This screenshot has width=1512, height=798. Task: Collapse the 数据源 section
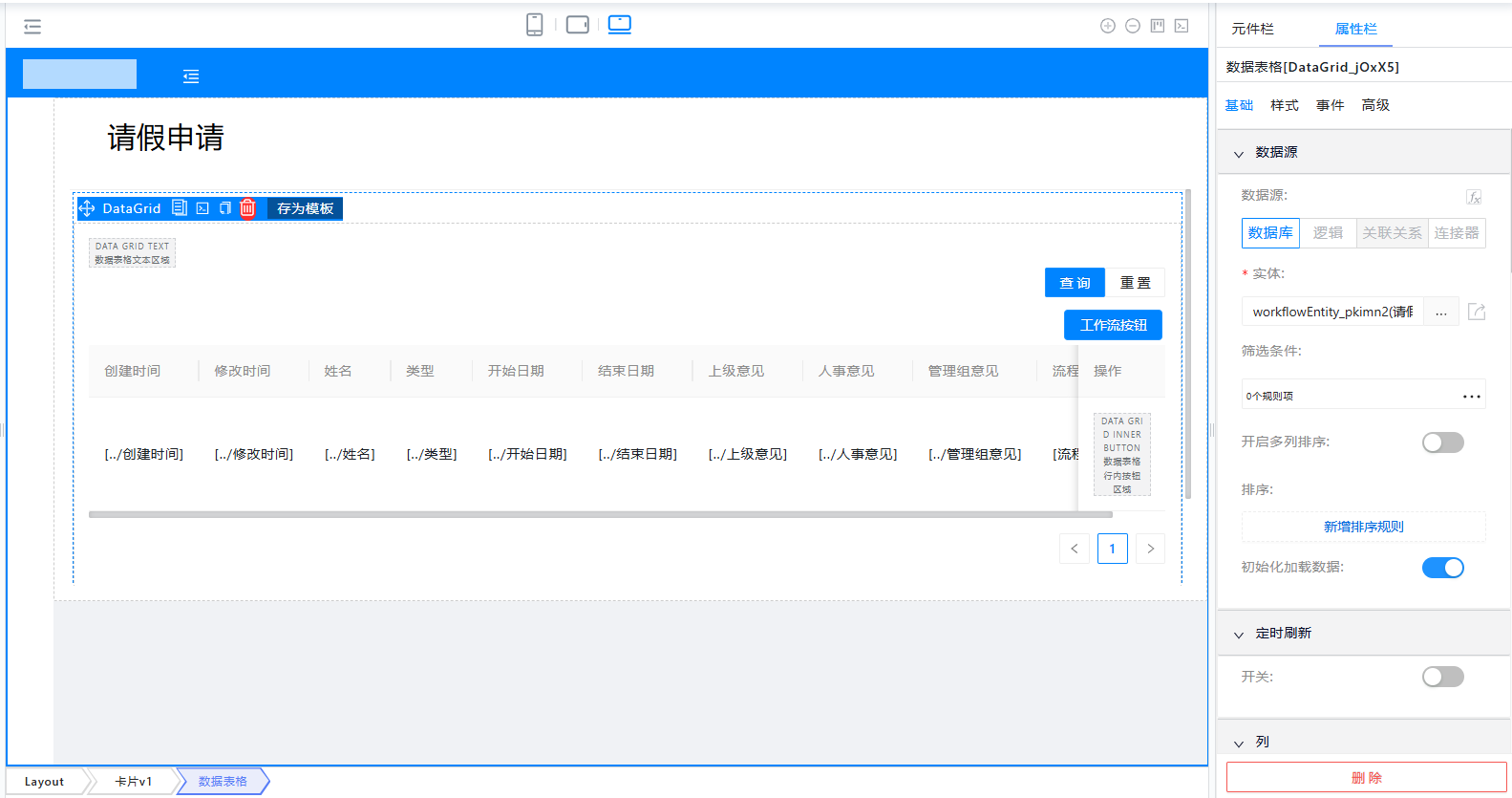click(x=1239, y=153)
